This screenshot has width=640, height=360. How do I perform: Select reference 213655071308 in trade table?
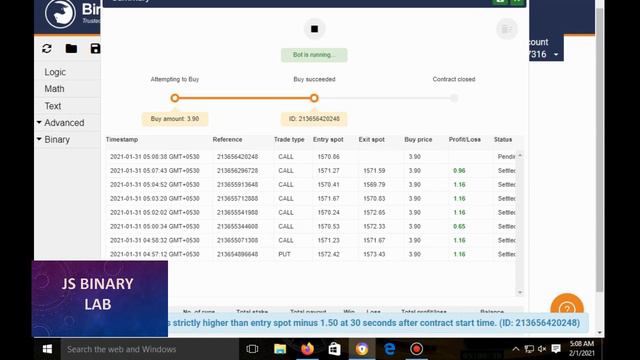tap(238, 240)
